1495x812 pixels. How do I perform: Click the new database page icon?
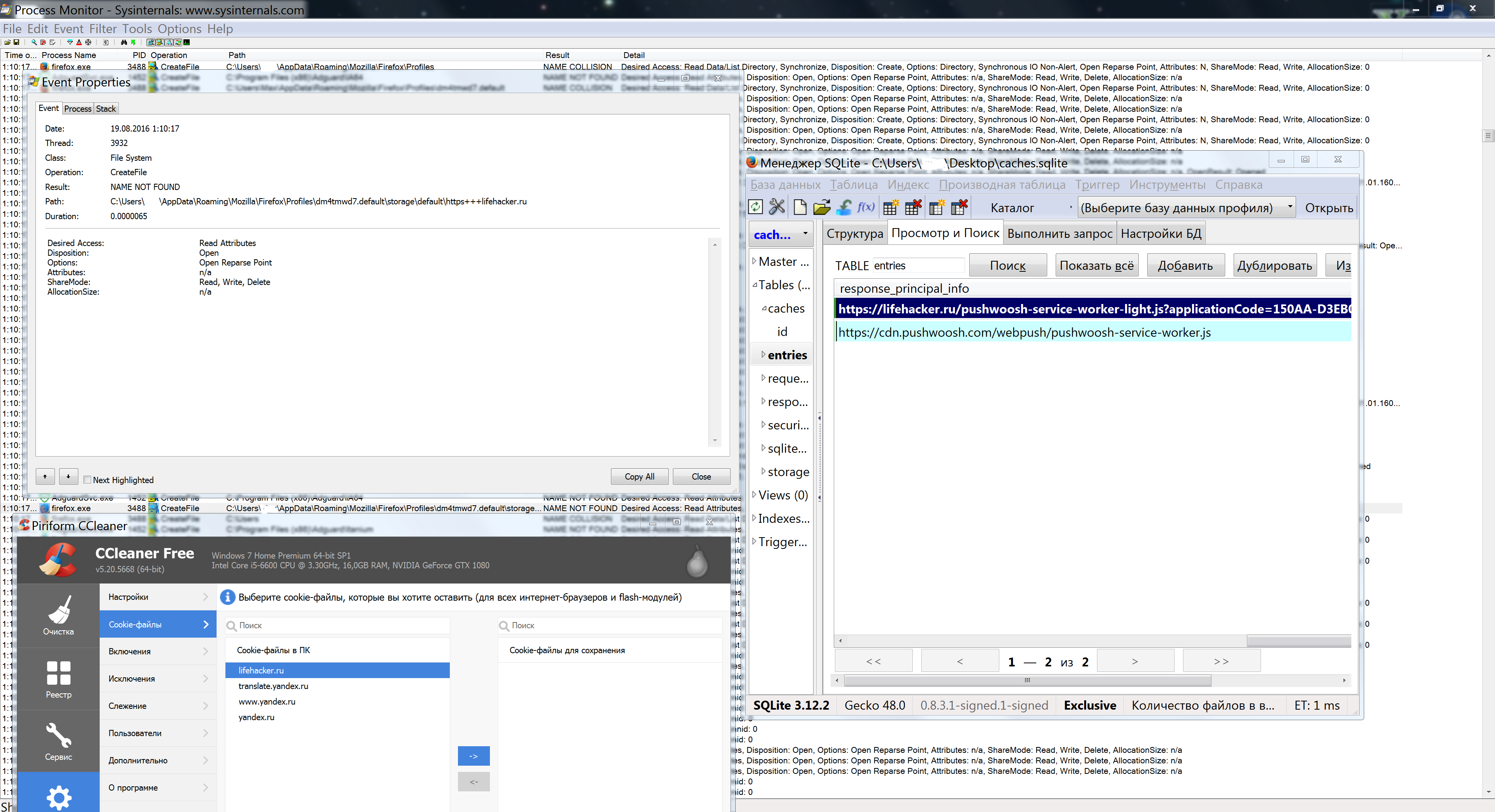800,207
